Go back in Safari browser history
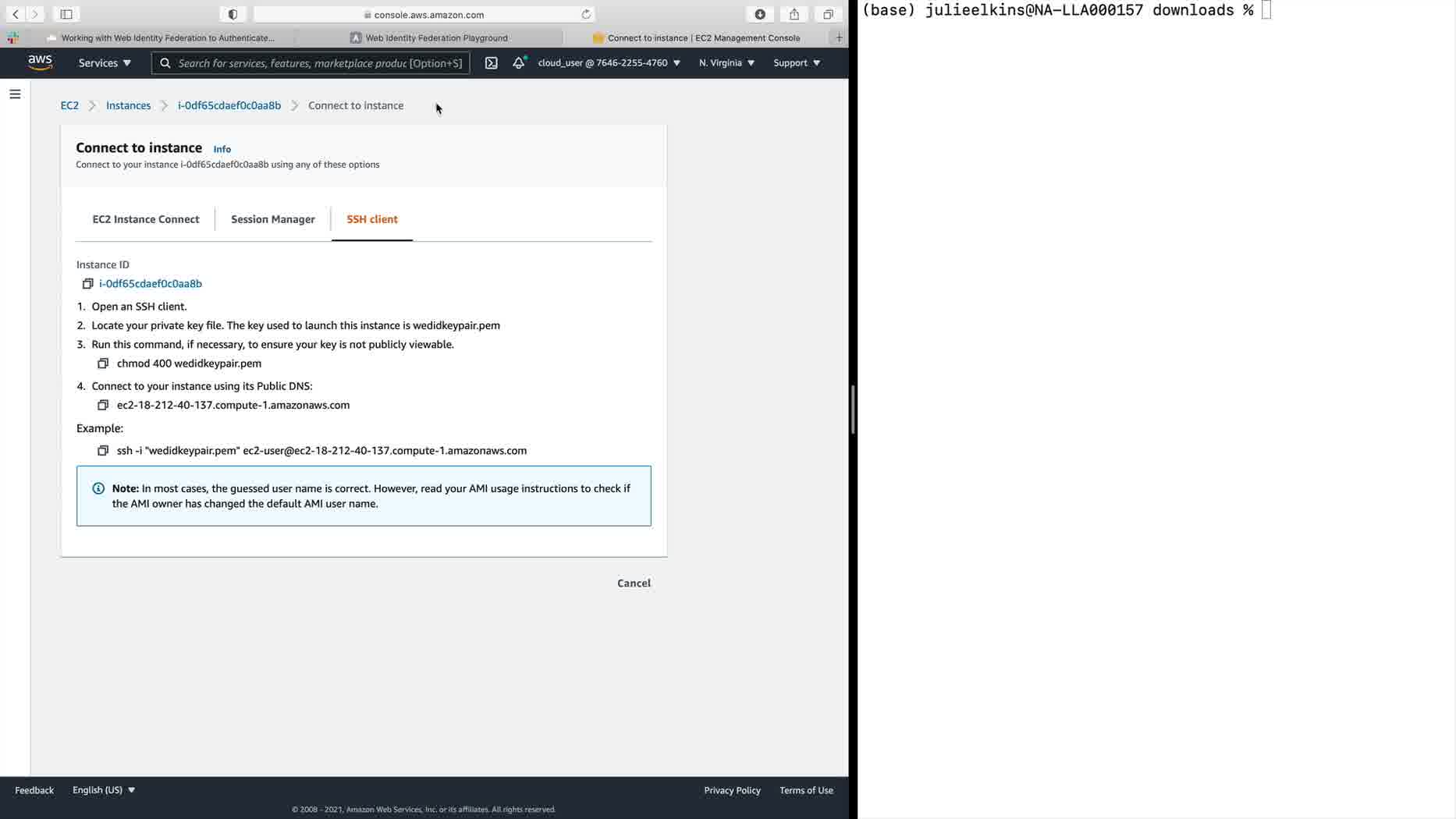The height and width of the screenshot is (819, 1456). point(16,14)
